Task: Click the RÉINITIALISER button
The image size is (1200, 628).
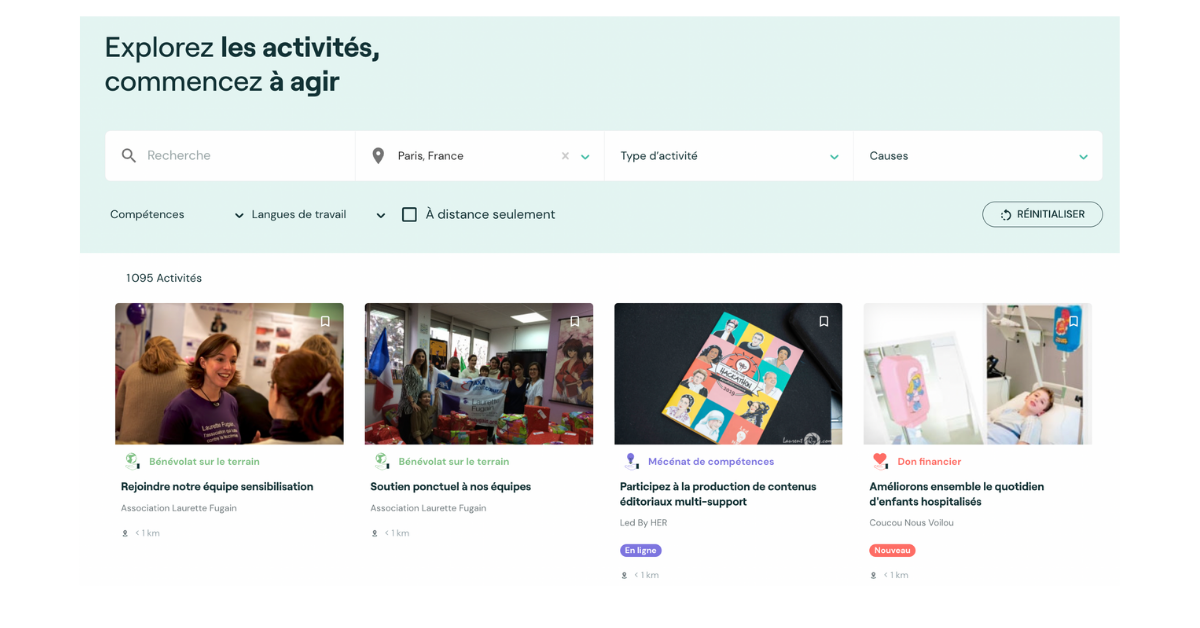Action: pyautogui.click(x=1042, y=214)
